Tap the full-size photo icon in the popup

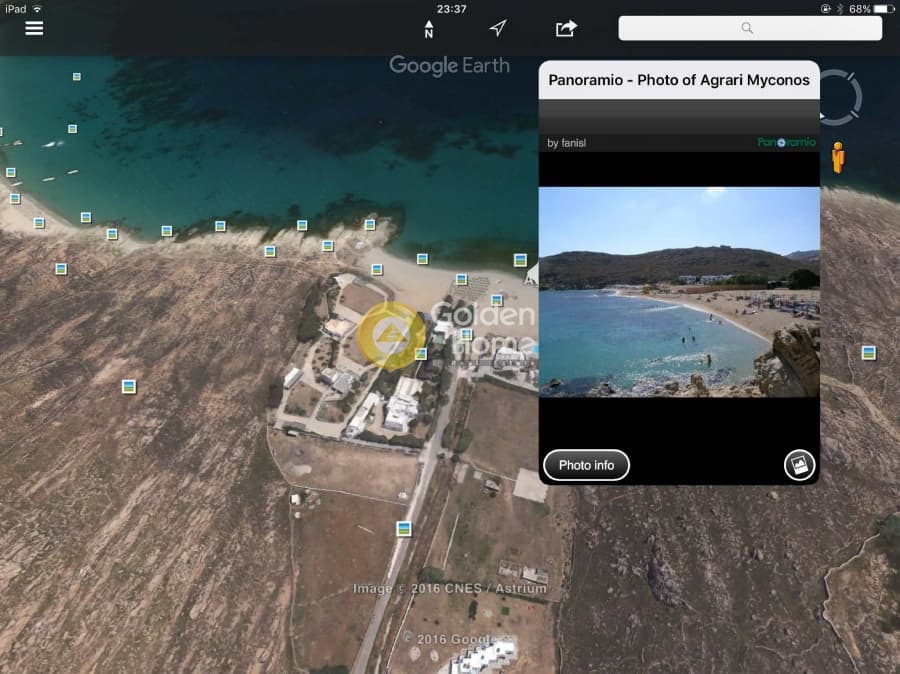click(799, 464)
